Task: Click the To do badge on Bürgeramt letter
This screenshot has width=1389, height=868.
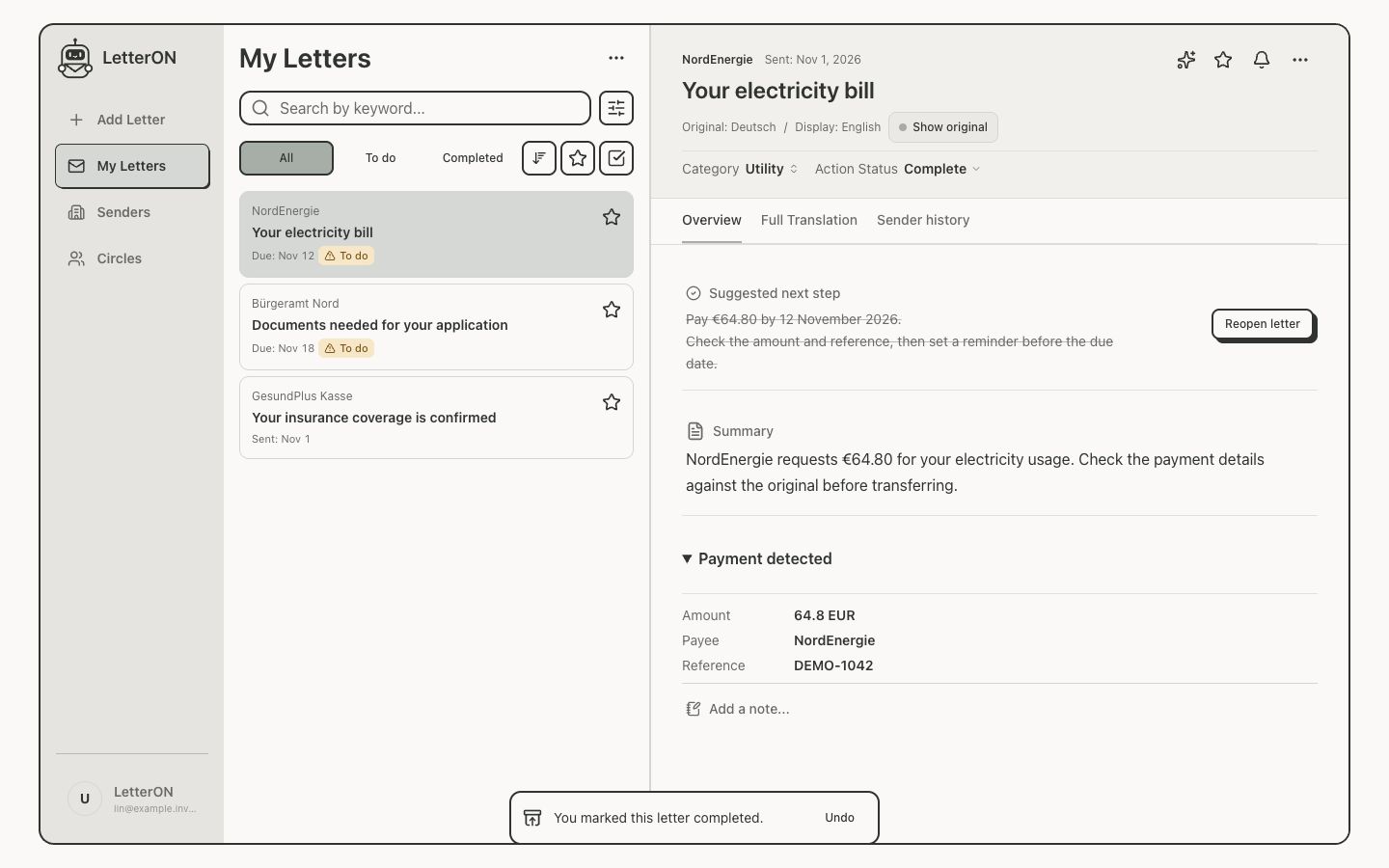Action: pyautogui.click(x=346, y=348)
